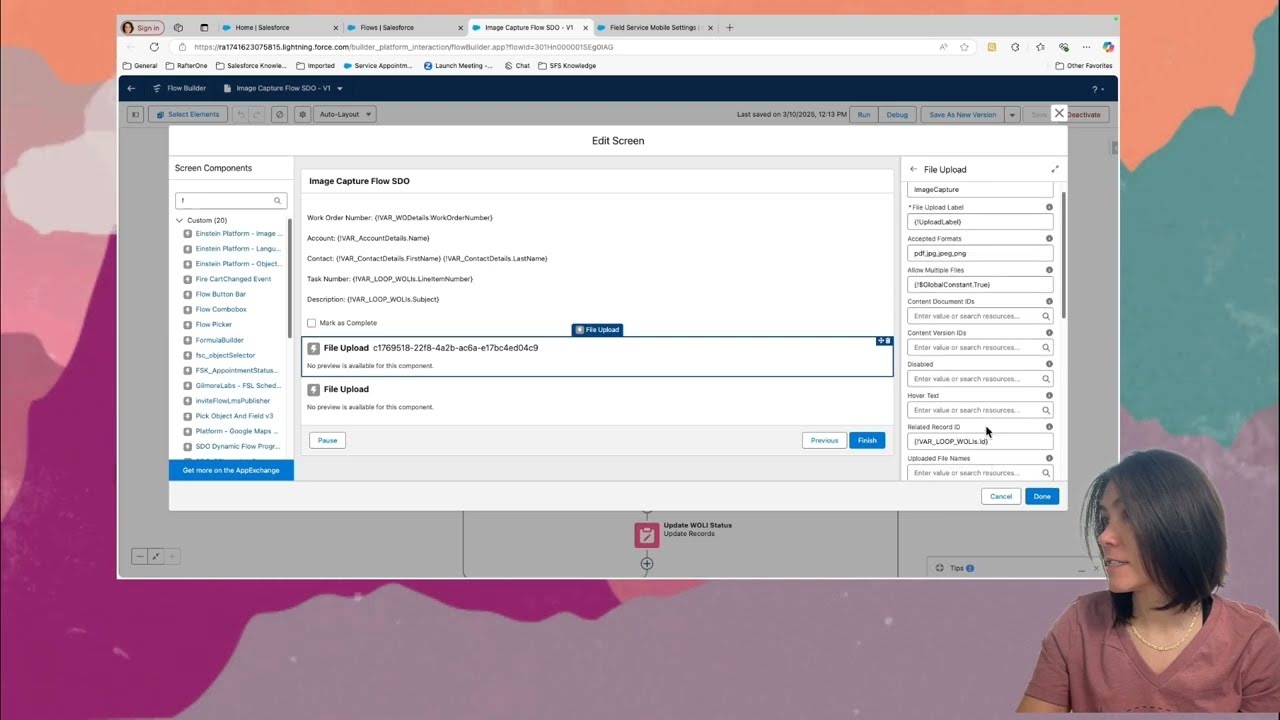Image resolution: width=1280 pixels, height=720 pixels.
Task: Click the info icon next to Allow Multiple Files
Action: [1049, 270]
